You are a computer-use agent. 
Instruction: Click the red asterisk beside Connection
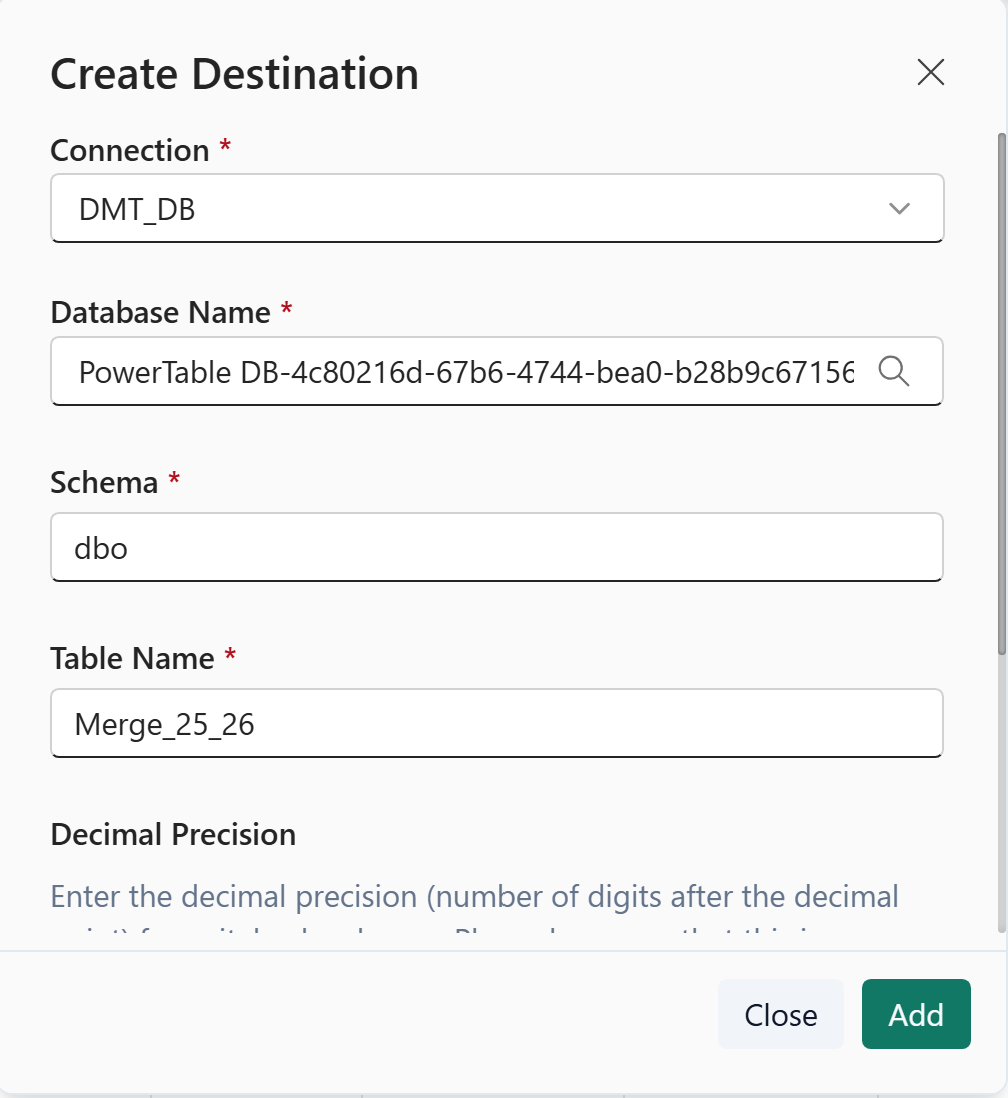225,148
